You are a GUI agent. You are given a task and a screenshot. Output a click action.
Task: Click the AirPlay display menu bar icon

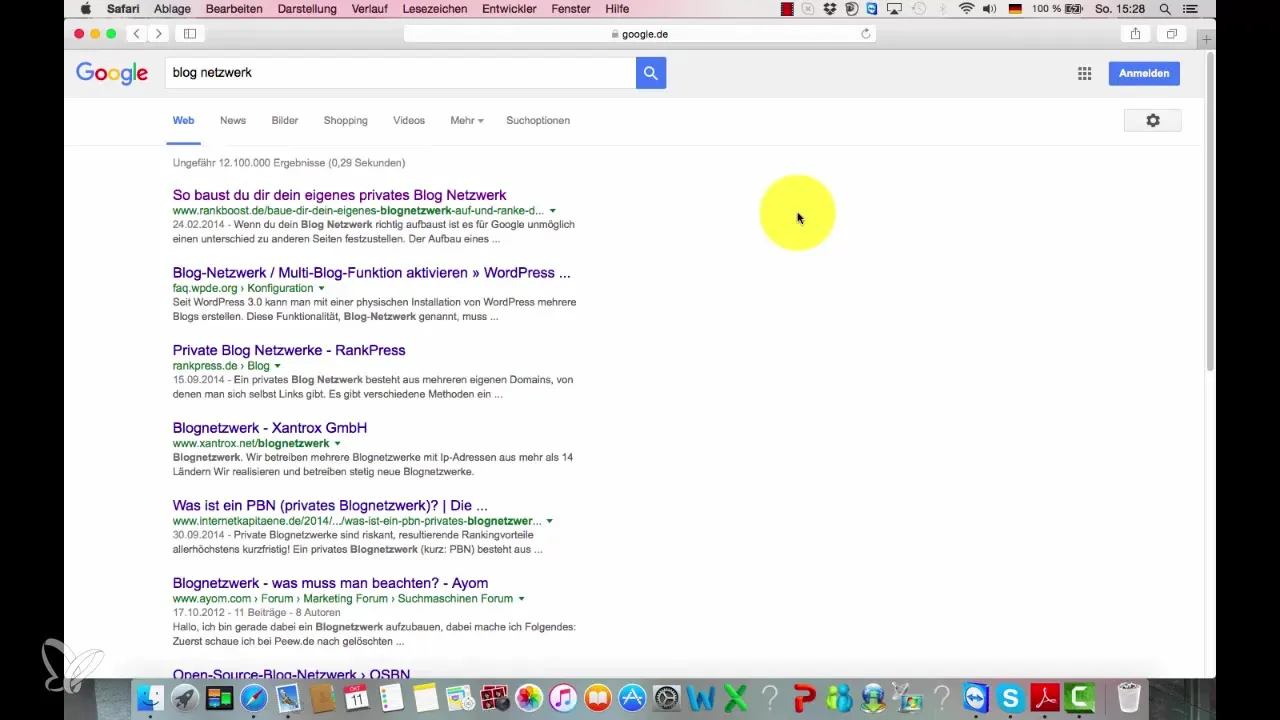pos(895,9)
